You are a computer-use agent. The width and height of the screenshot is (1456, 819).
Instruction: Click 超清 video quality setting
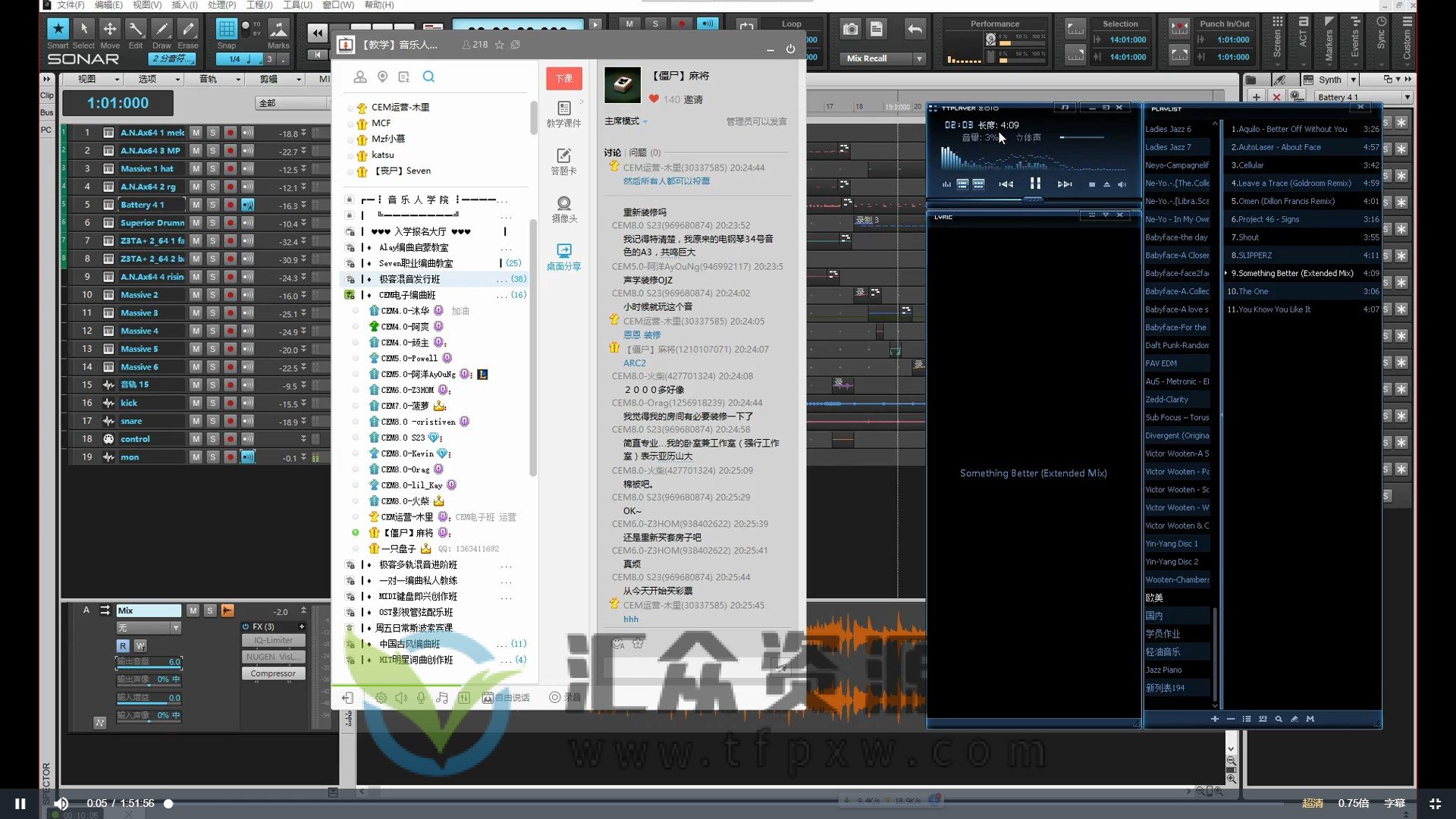[x=1313, y=803]
